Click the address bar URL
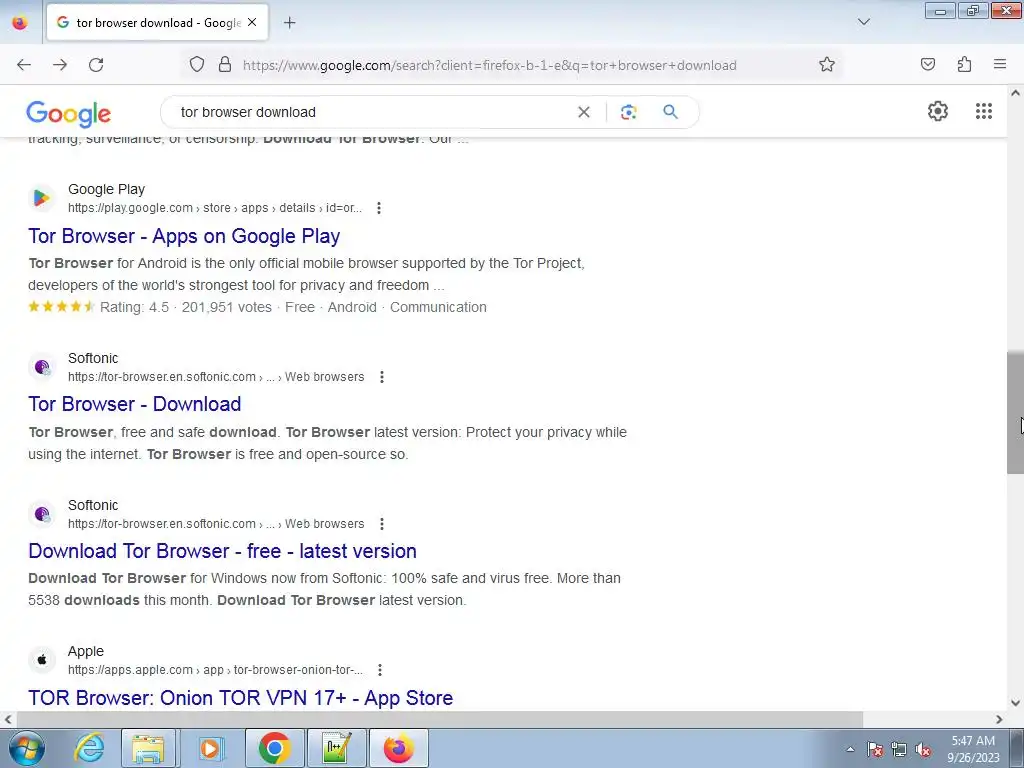 (x=489, y=65)
